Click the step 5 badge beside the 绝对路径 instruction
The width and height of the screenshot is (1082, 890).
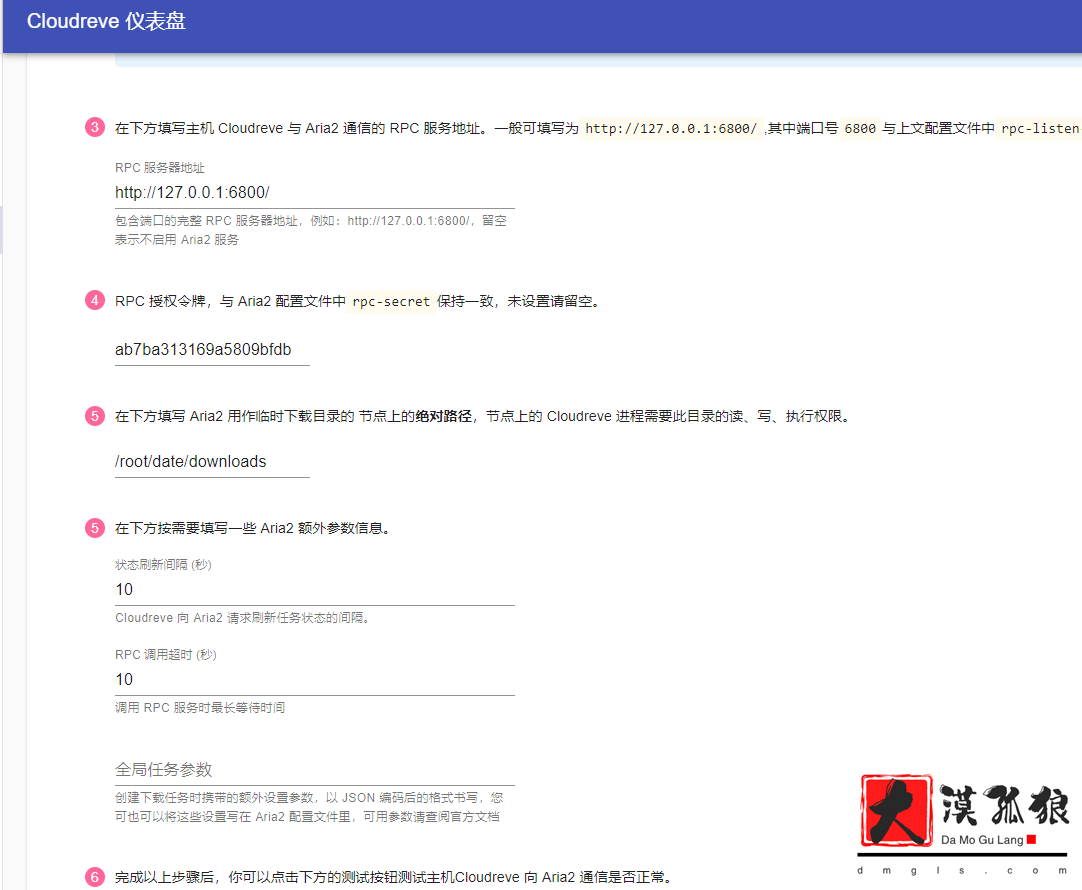coord(94,417)
